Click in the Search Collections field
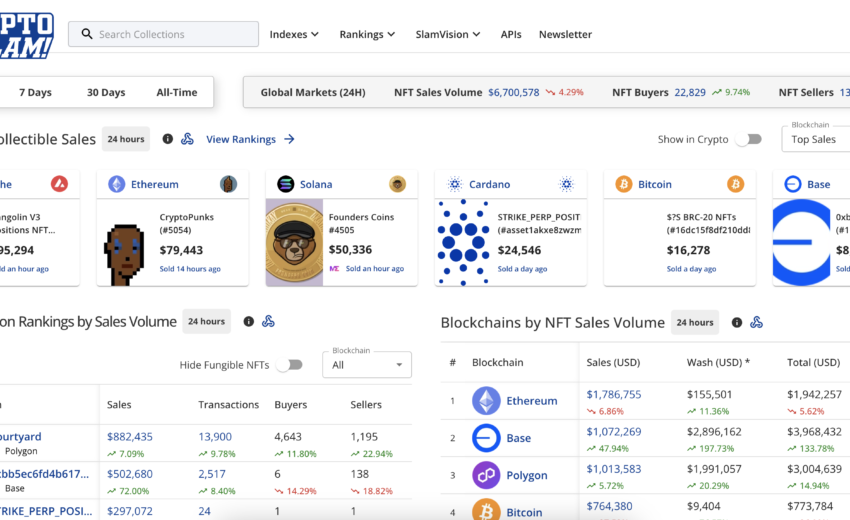Image resolution: width=850 pixels, height=520 pixels. (163, 34)
